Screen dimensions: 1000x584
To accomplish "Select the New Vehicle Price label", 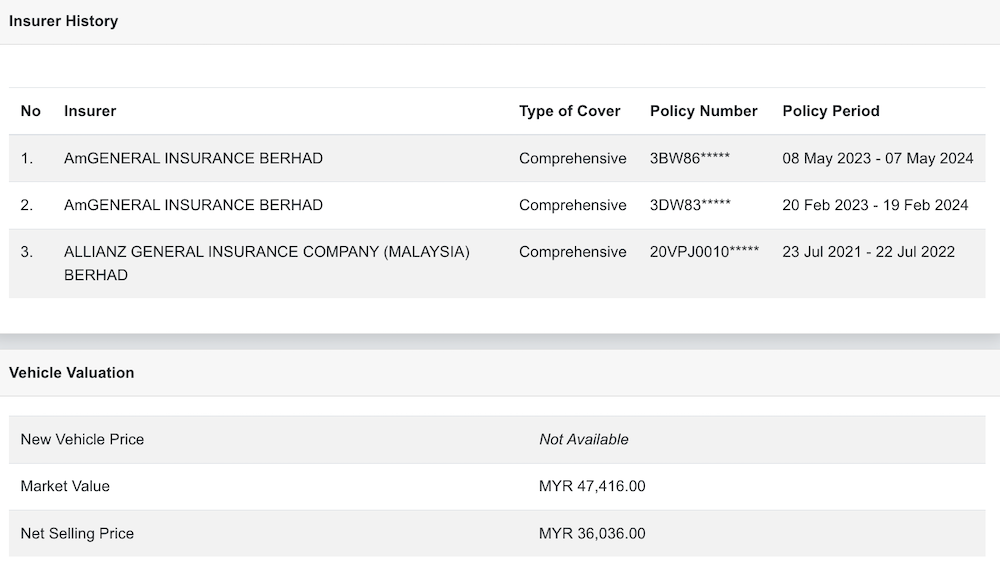I will tap(82, 439).
